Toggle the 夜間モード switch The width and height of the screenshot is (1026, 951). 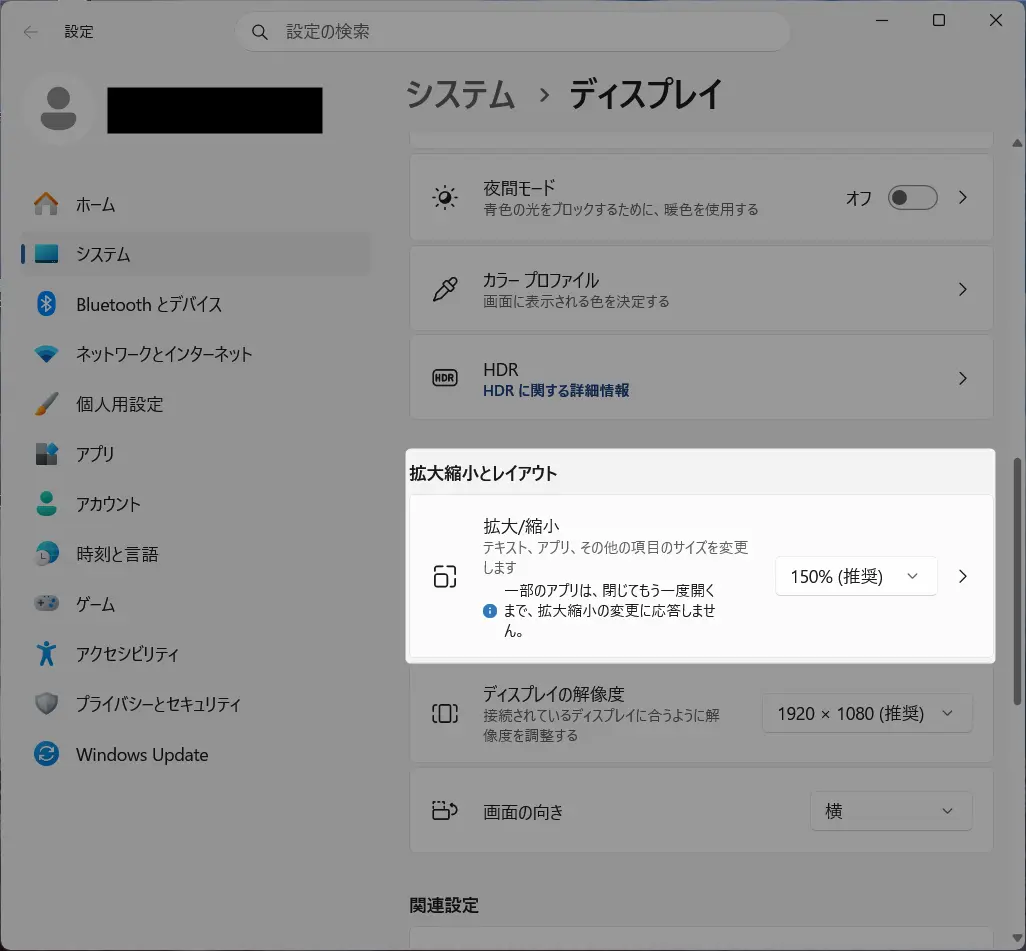tap(912, 198)
